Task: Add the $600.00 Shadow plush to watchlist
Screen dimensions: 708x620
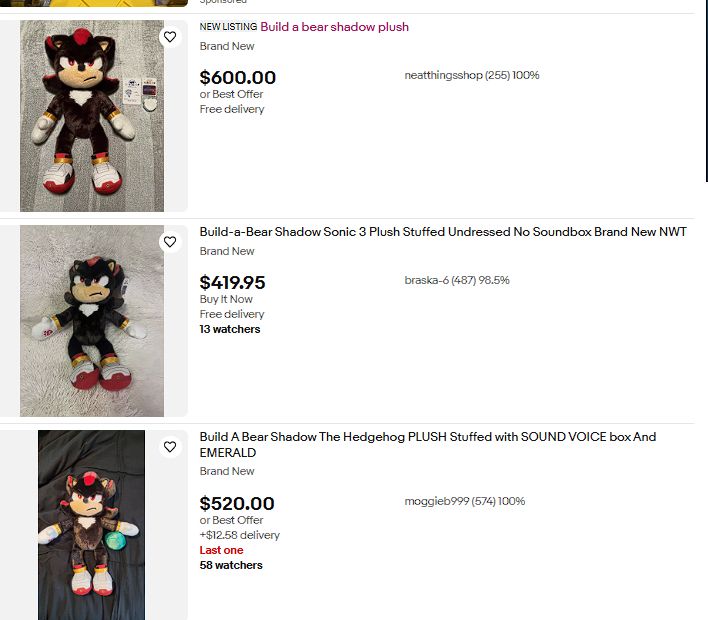Action: [170, 37]
